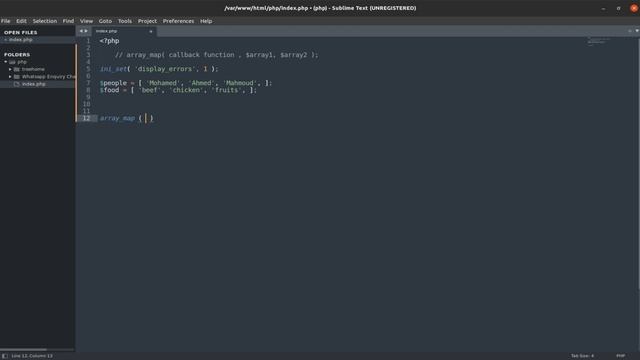Open the File menu

[x=5, y=21]
